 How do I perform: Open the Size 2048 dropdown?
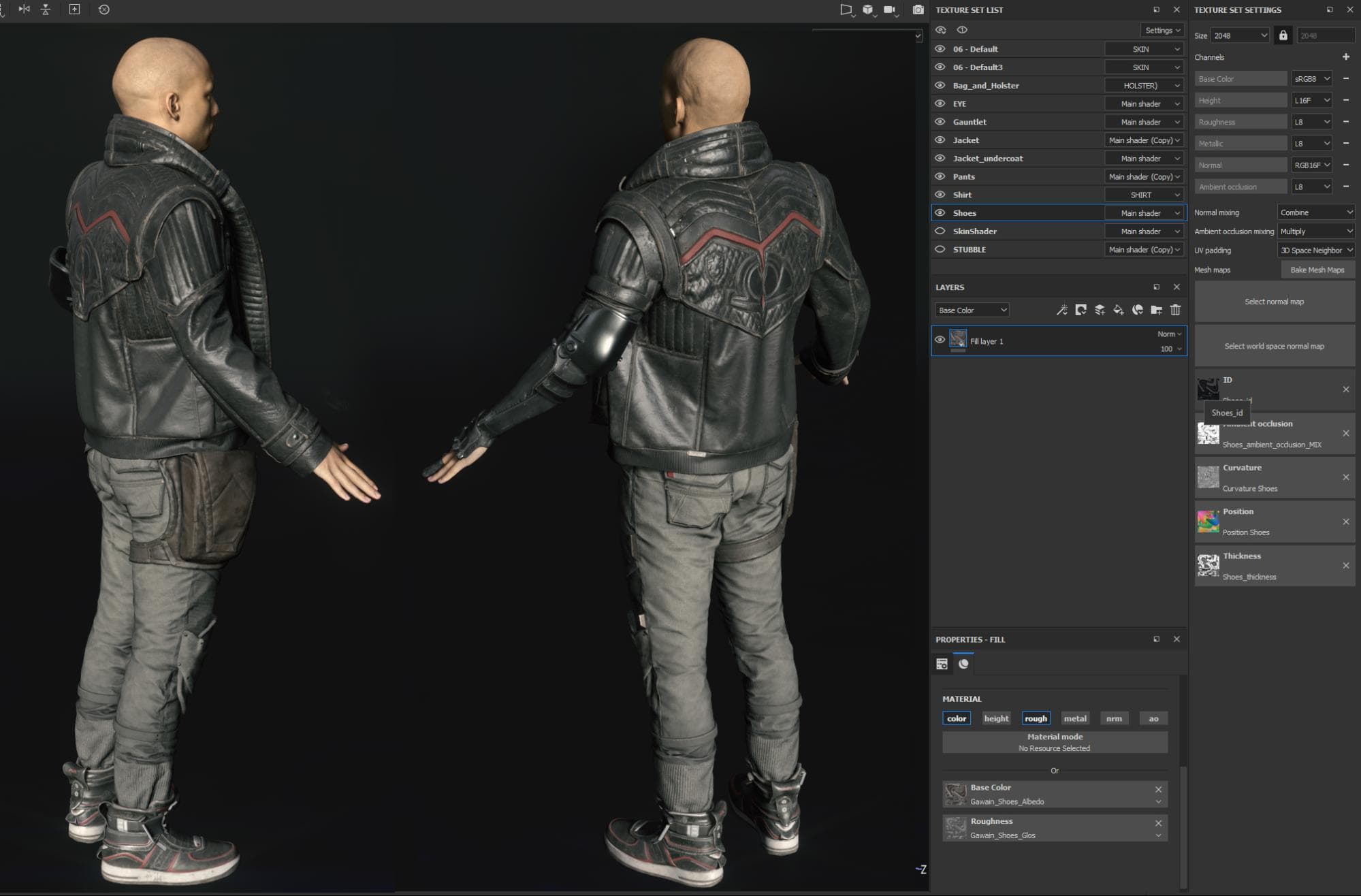(x=1240, y=35)
